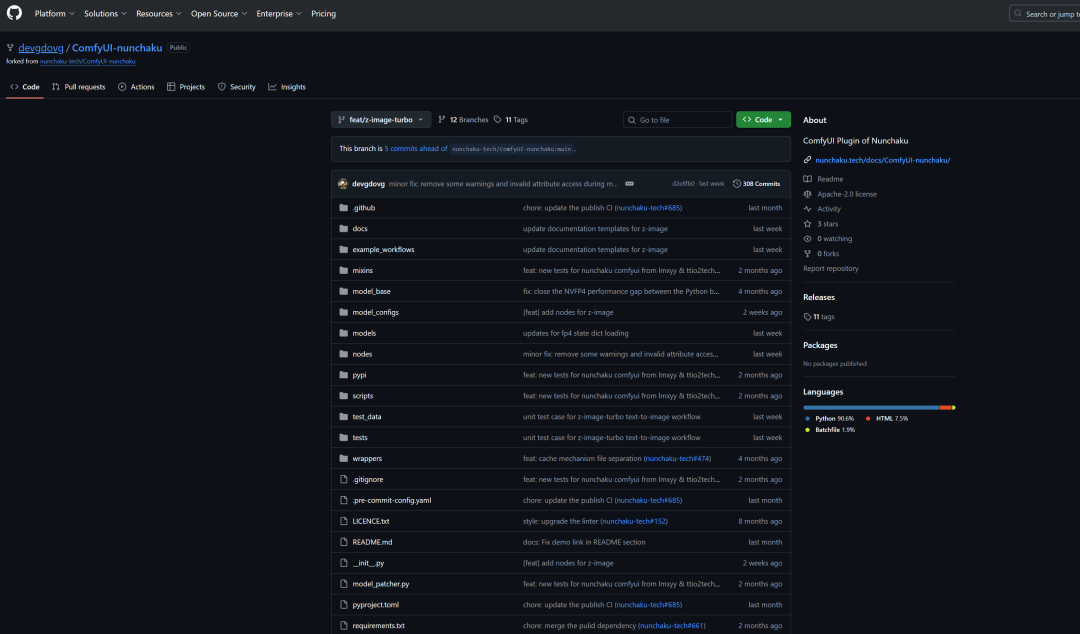
Task: Open the green Code dropdown button
Action: [763, 120]
